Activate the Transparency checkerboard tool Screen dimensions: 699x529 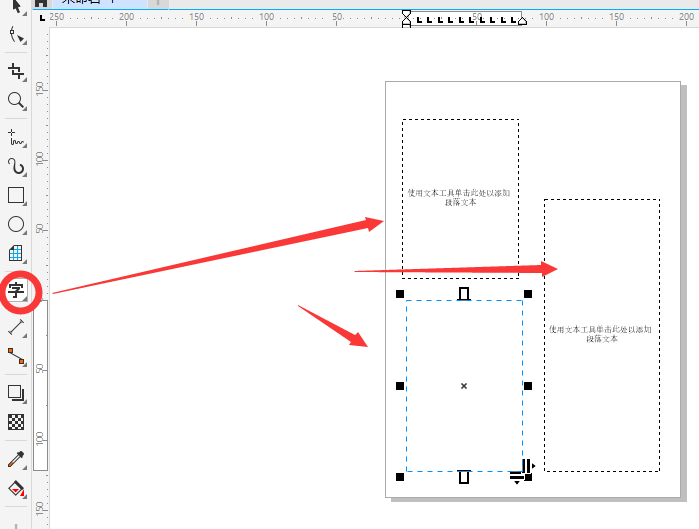coord(16,422)
